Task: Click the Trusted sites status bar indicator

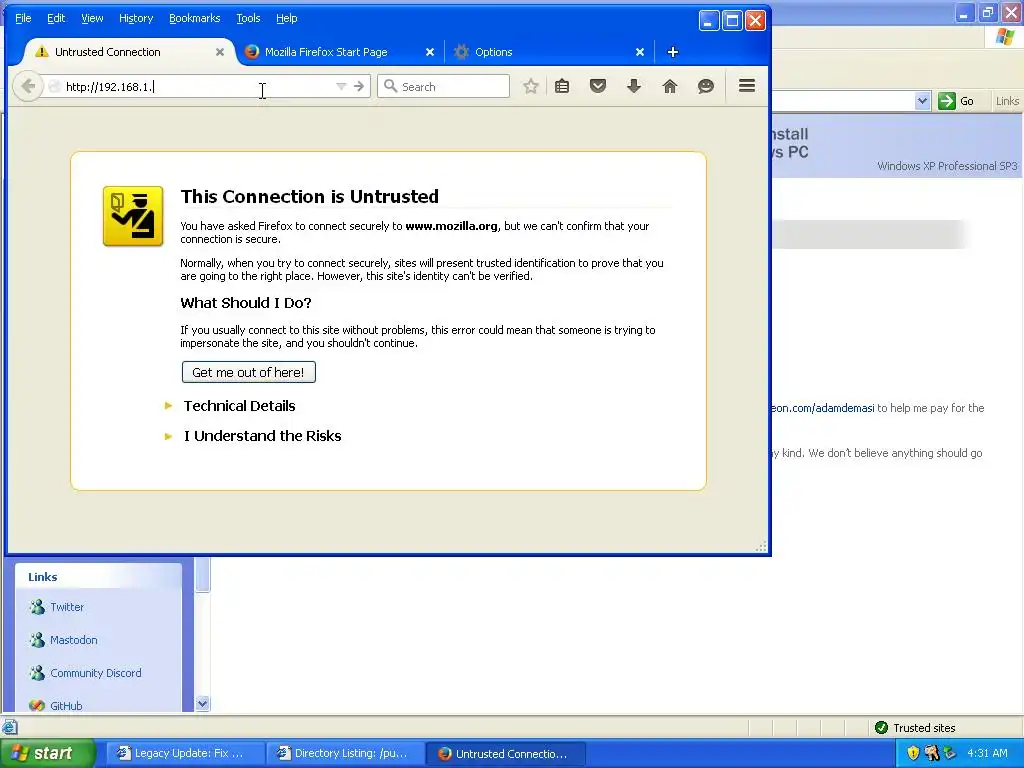Action: [x=916, y=728]
